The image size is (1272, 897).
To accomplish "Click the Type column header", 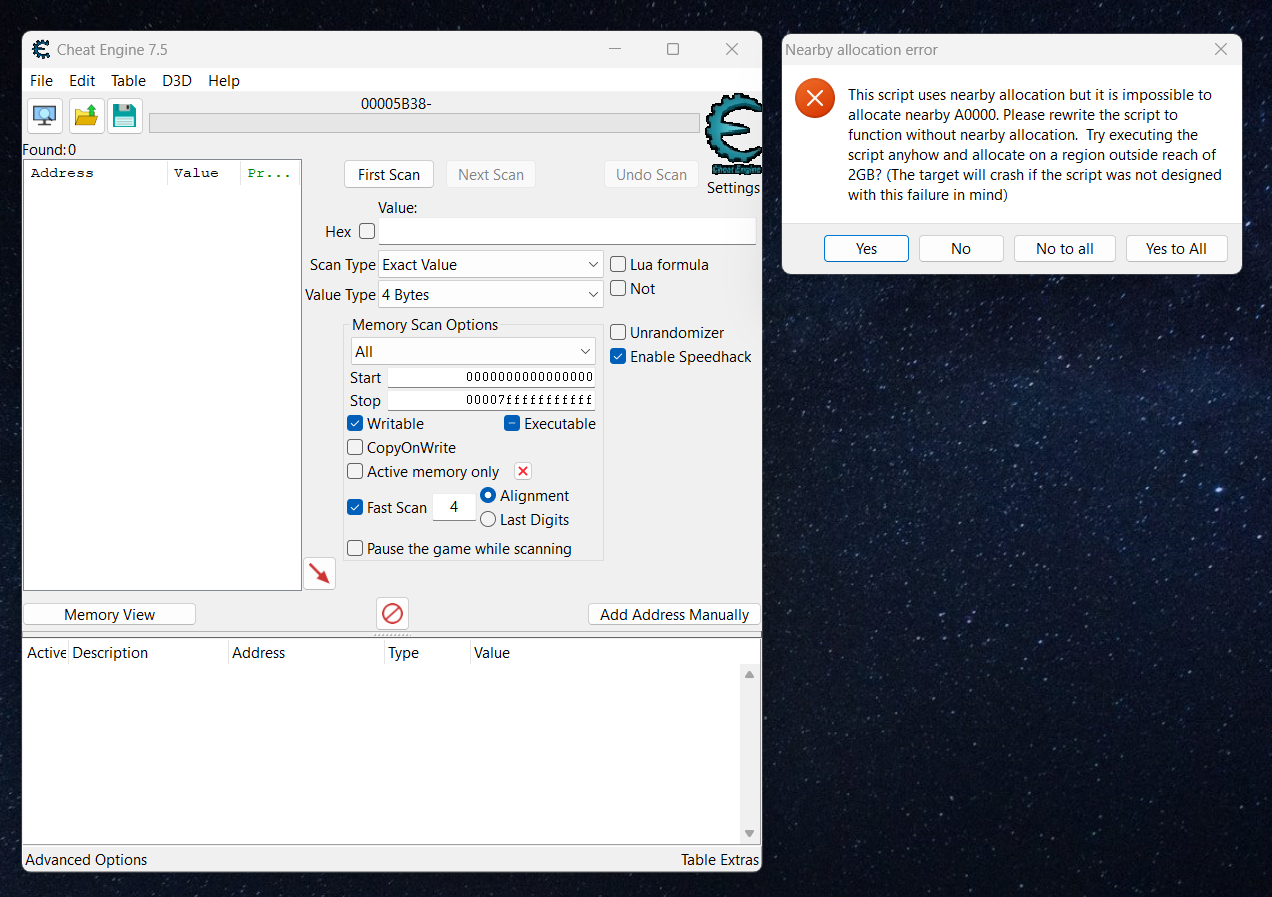I will (427, 652).
